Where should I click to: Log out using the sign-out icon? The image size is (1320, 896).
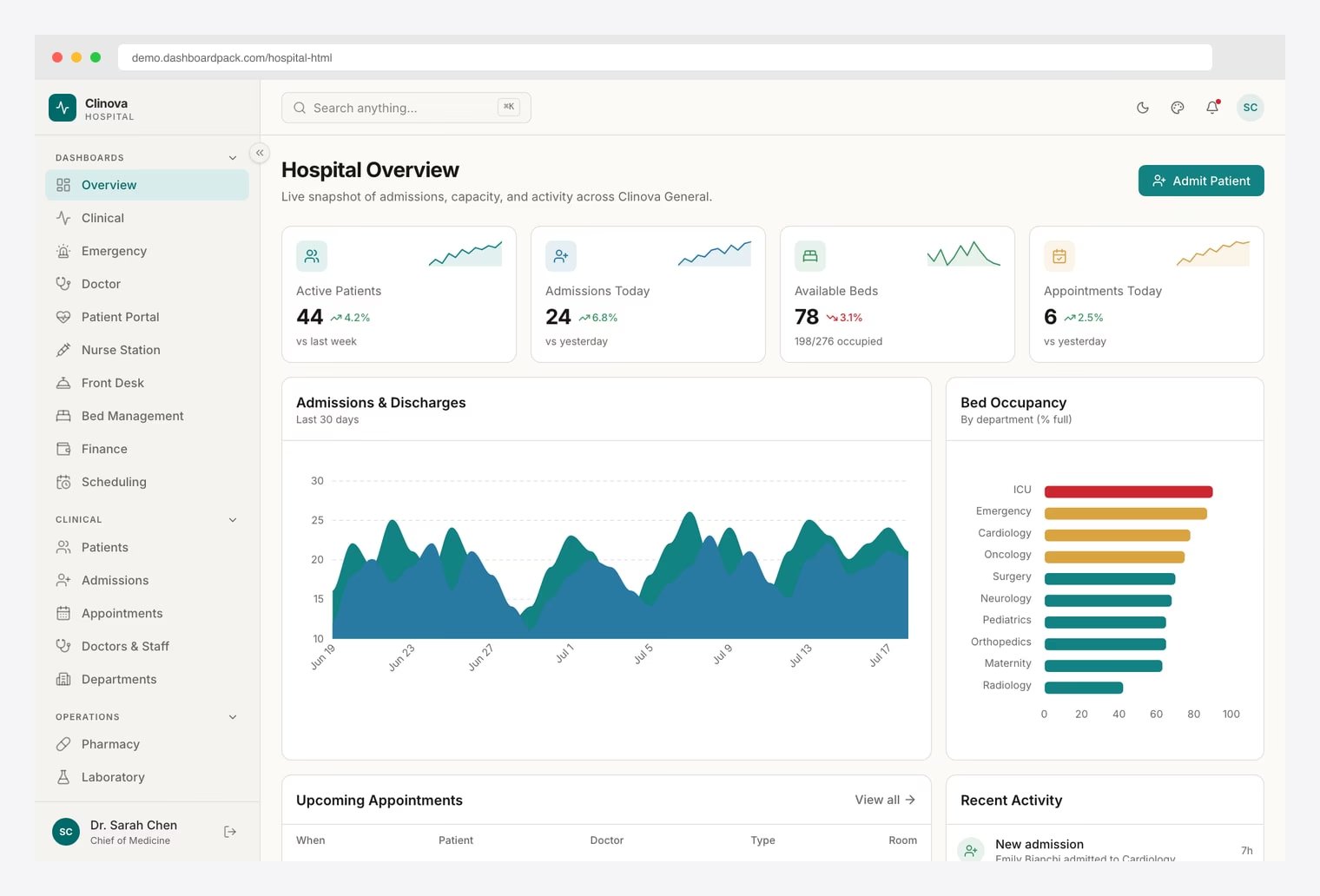(230, 832)
